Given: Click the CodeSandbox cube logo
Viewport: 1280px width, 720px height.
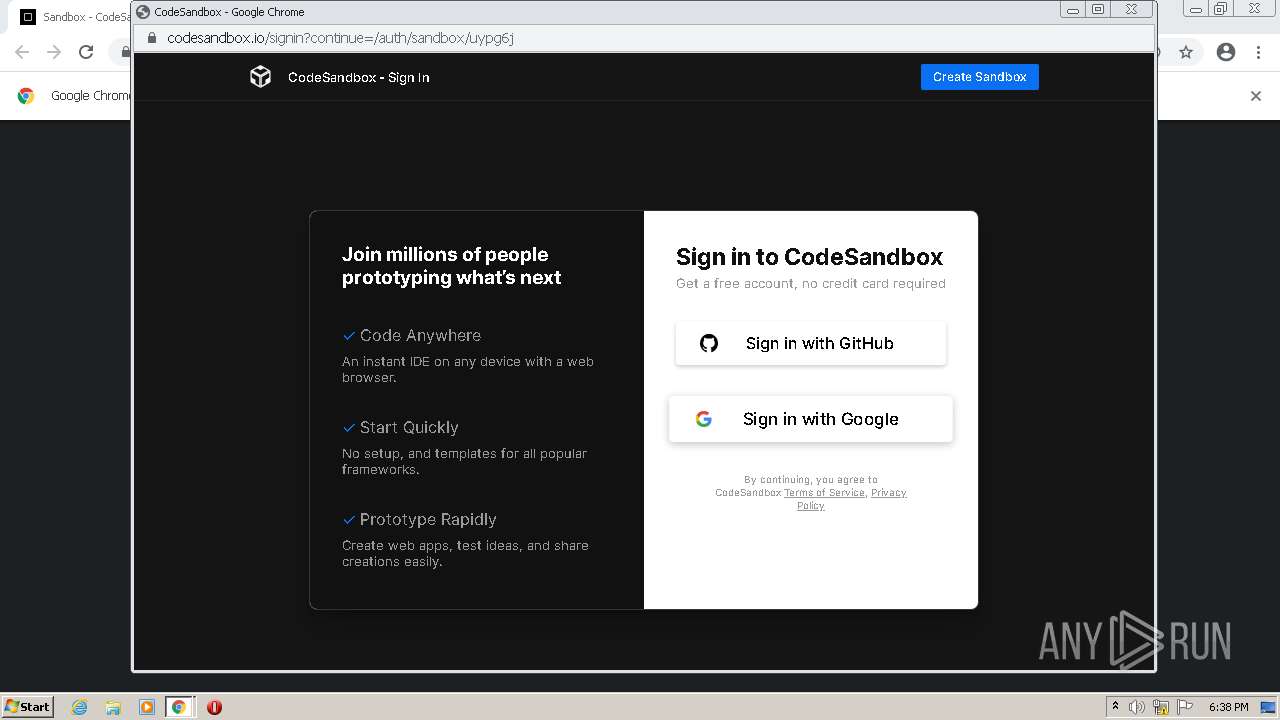Looking at the screenshot, I should click(260, 77).
